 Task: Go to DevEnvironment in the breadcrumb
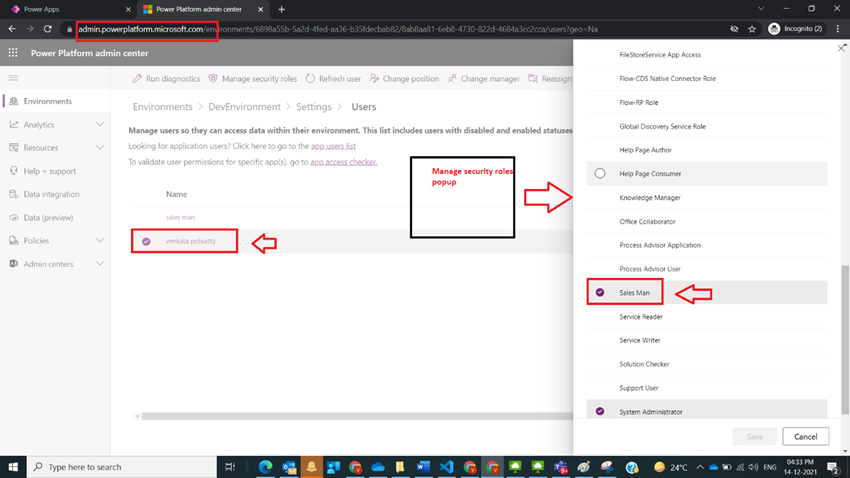(244, 107)
